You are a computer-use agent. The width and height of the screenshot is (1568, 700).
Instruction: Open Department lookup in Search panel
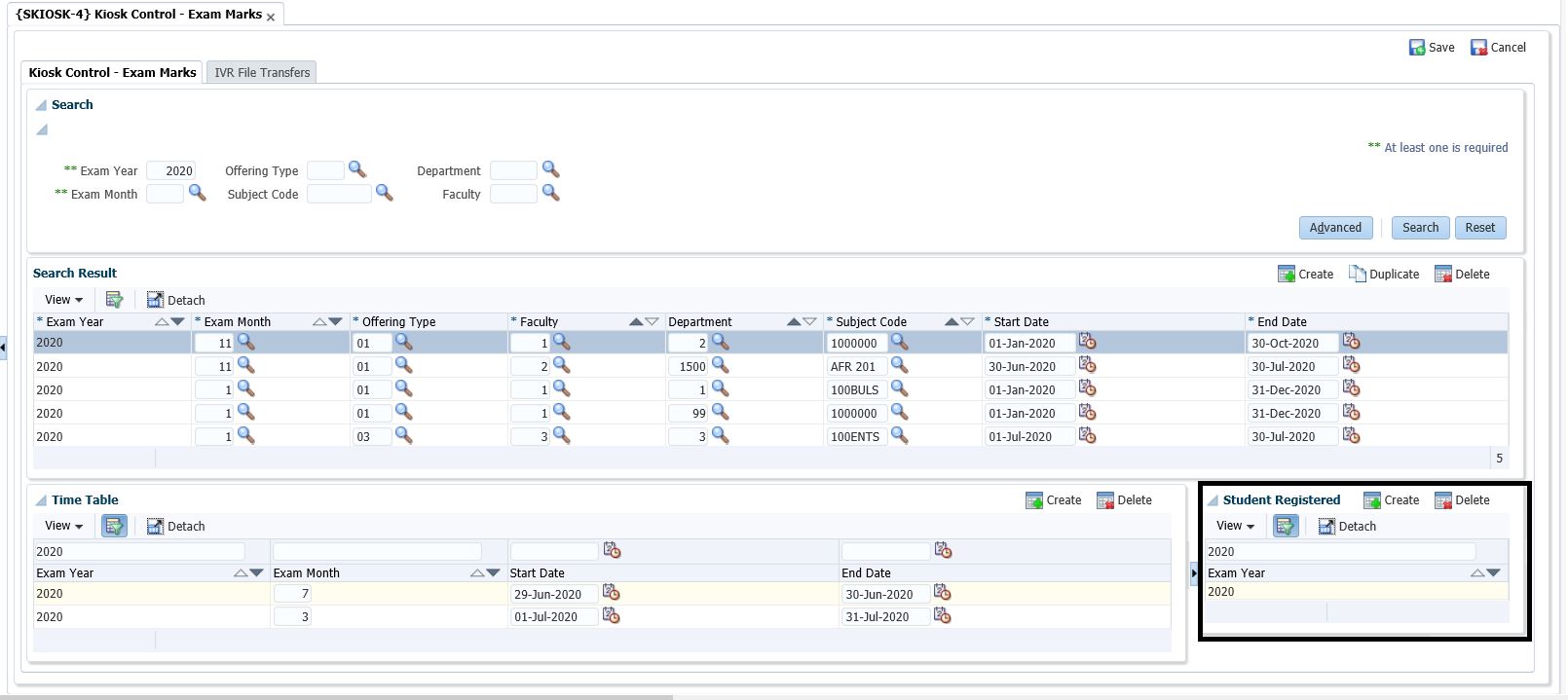(550, 169)
